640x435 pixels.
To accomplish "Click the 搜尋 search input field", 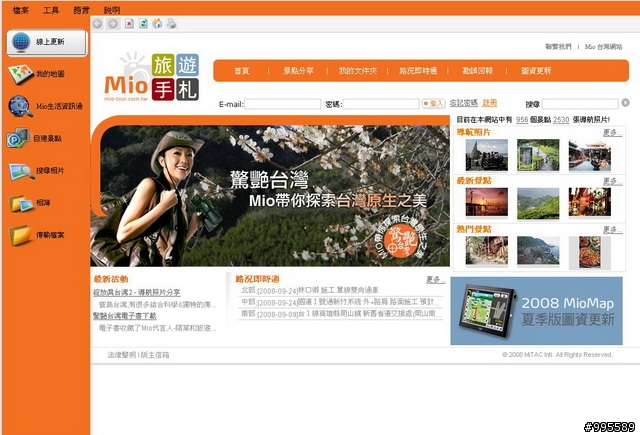I will pyautogui.click(x=580, y=104).
